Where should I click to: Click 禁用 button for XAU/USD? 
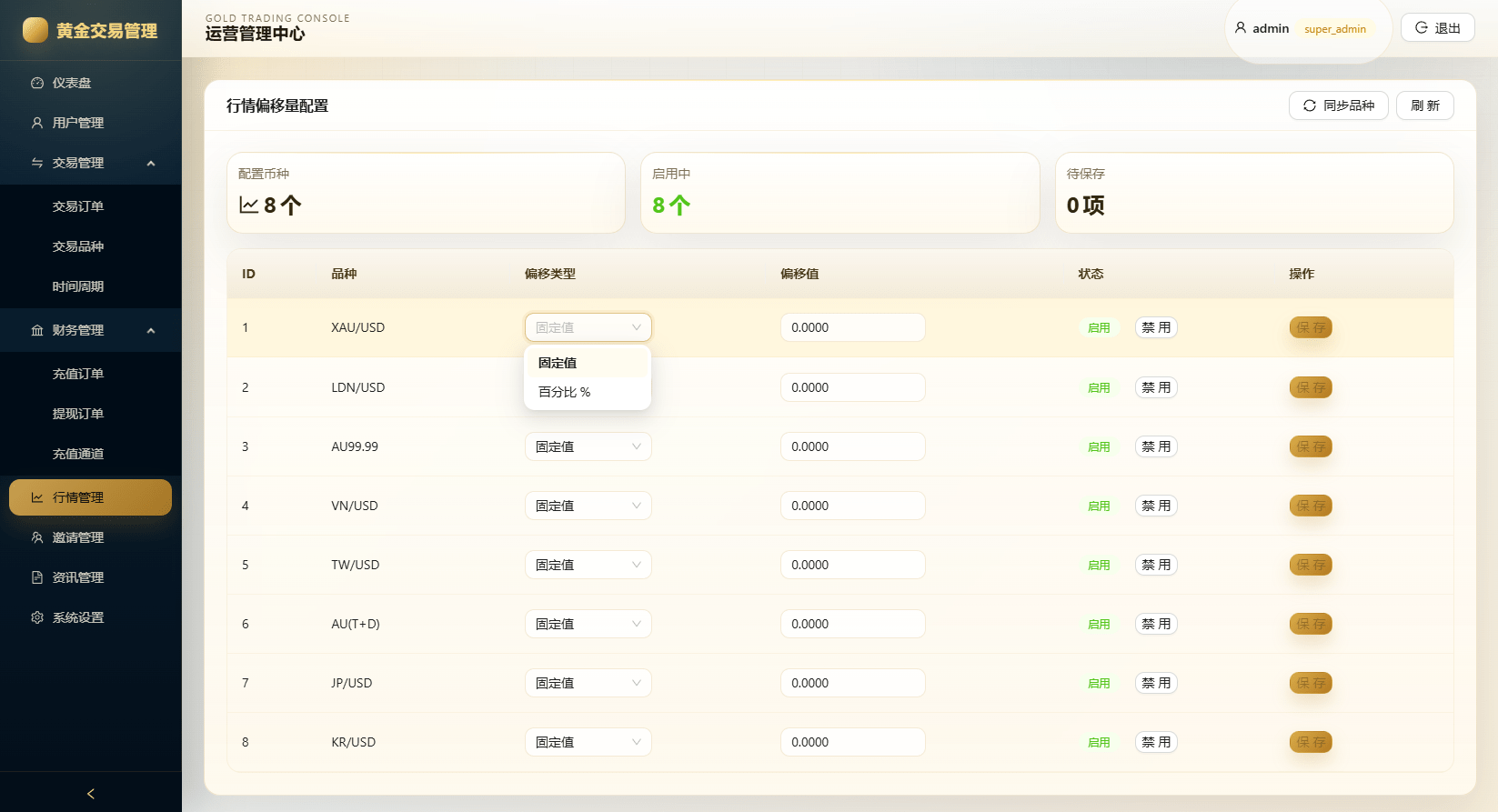(x=1156, y=327)
